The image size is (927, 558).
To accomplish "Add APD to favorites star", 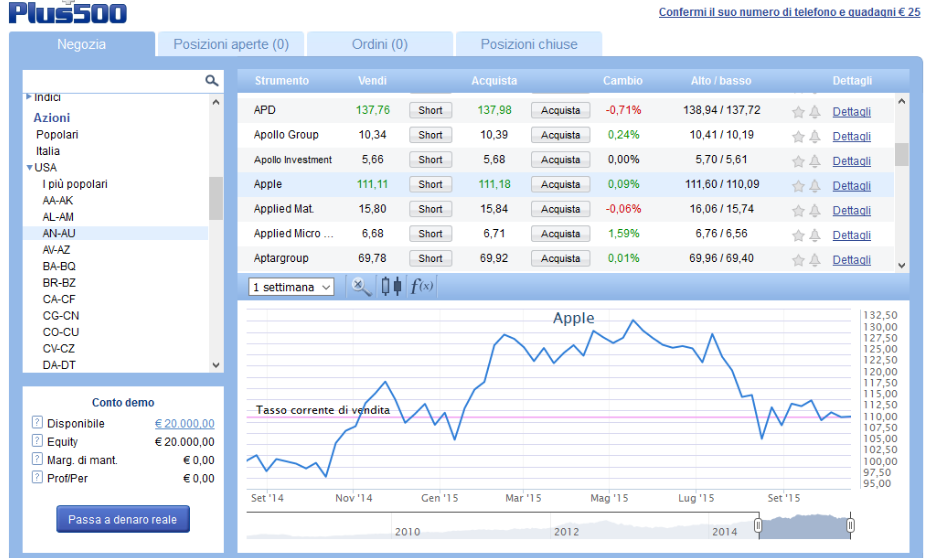I will 798,112.
